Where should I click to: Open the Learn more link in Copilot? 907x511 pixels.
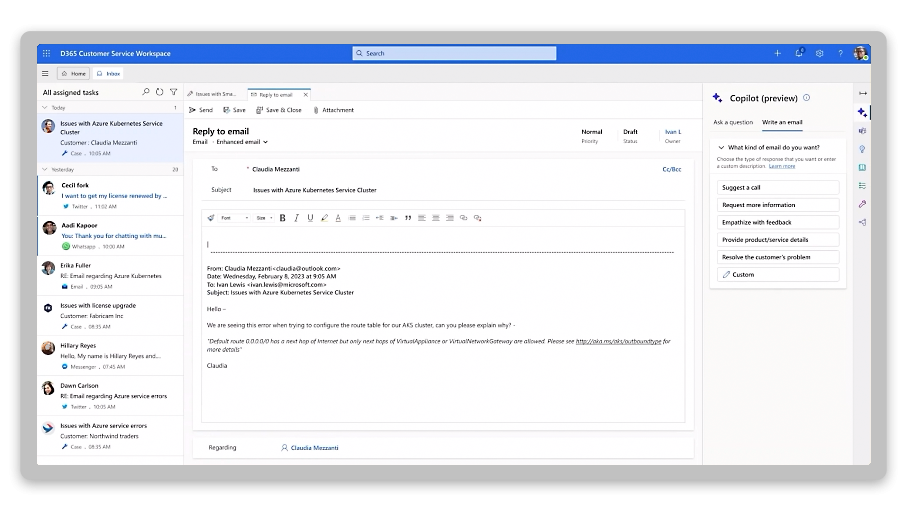point(782,166)
